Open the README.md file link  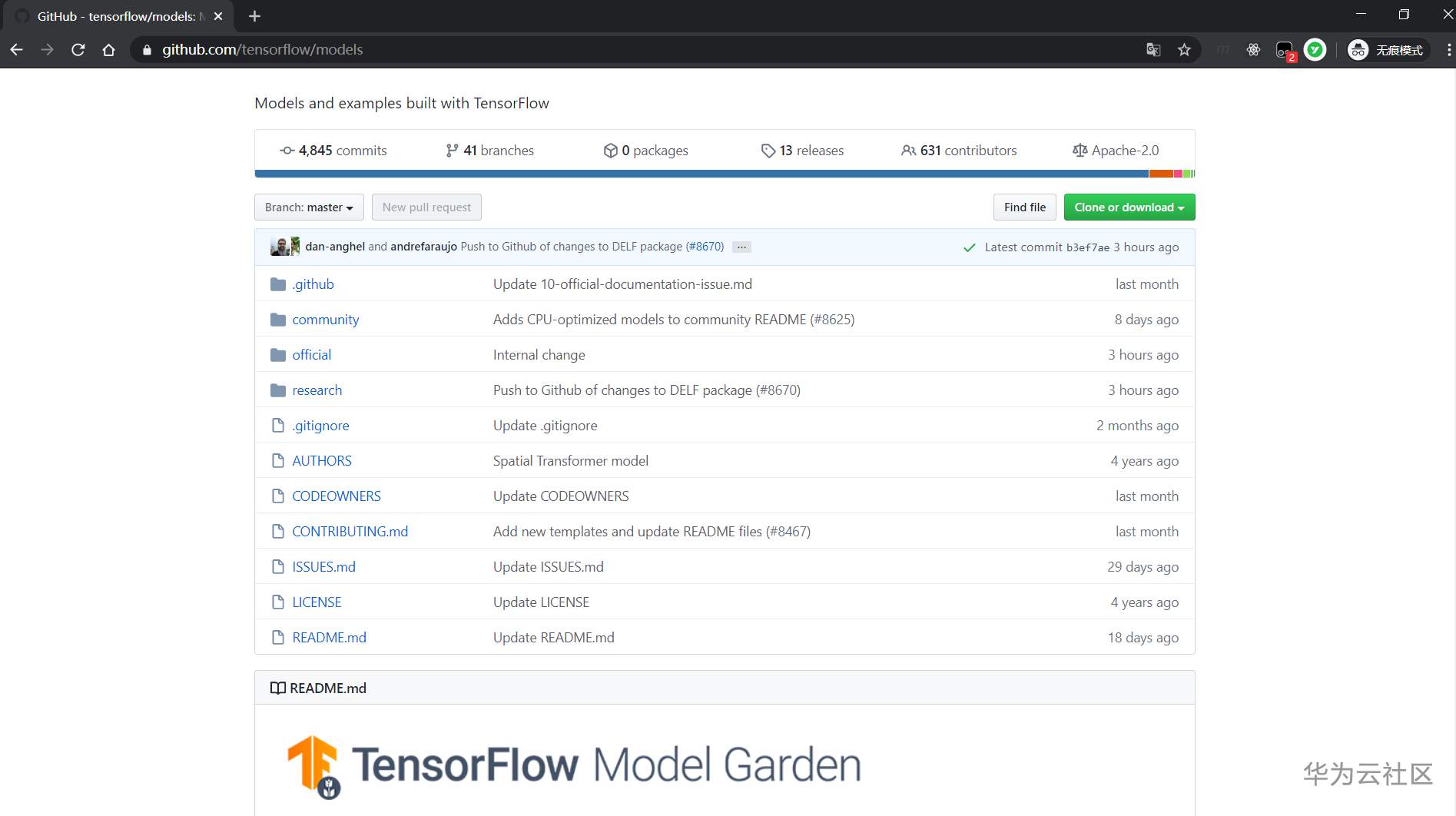(329, 638)
